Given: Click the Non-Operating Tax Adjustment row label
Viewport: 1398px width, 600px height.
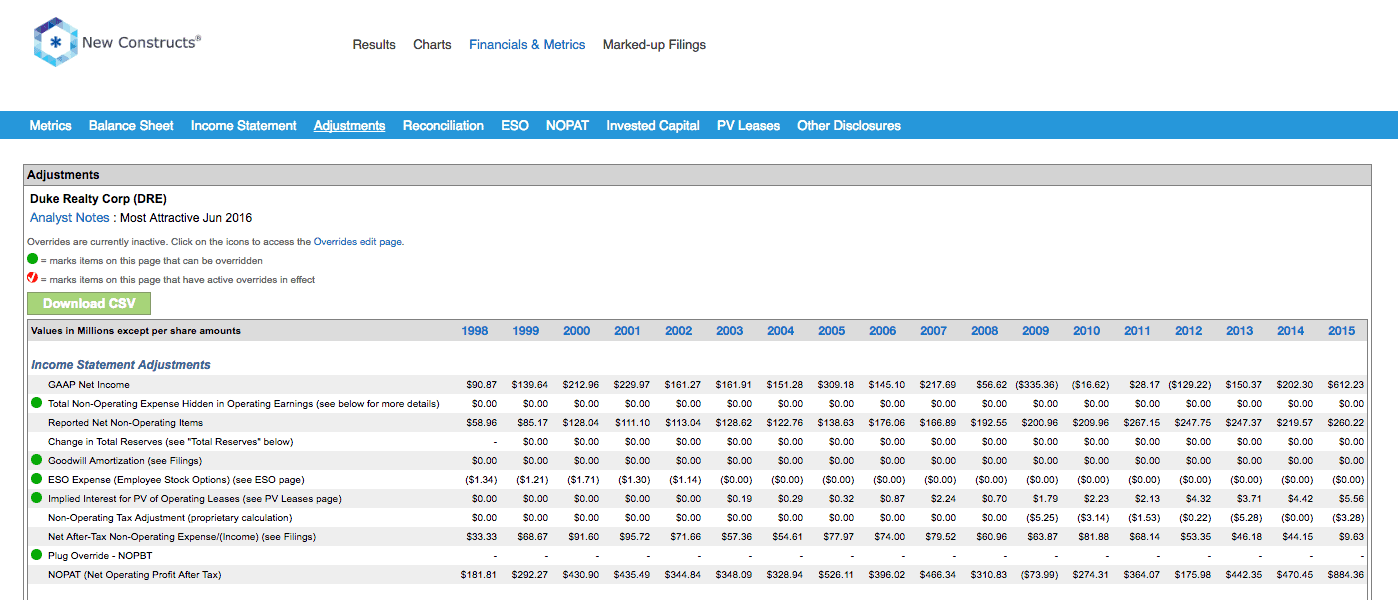Looking at the screenshot, I should click(x=170, y=518).
